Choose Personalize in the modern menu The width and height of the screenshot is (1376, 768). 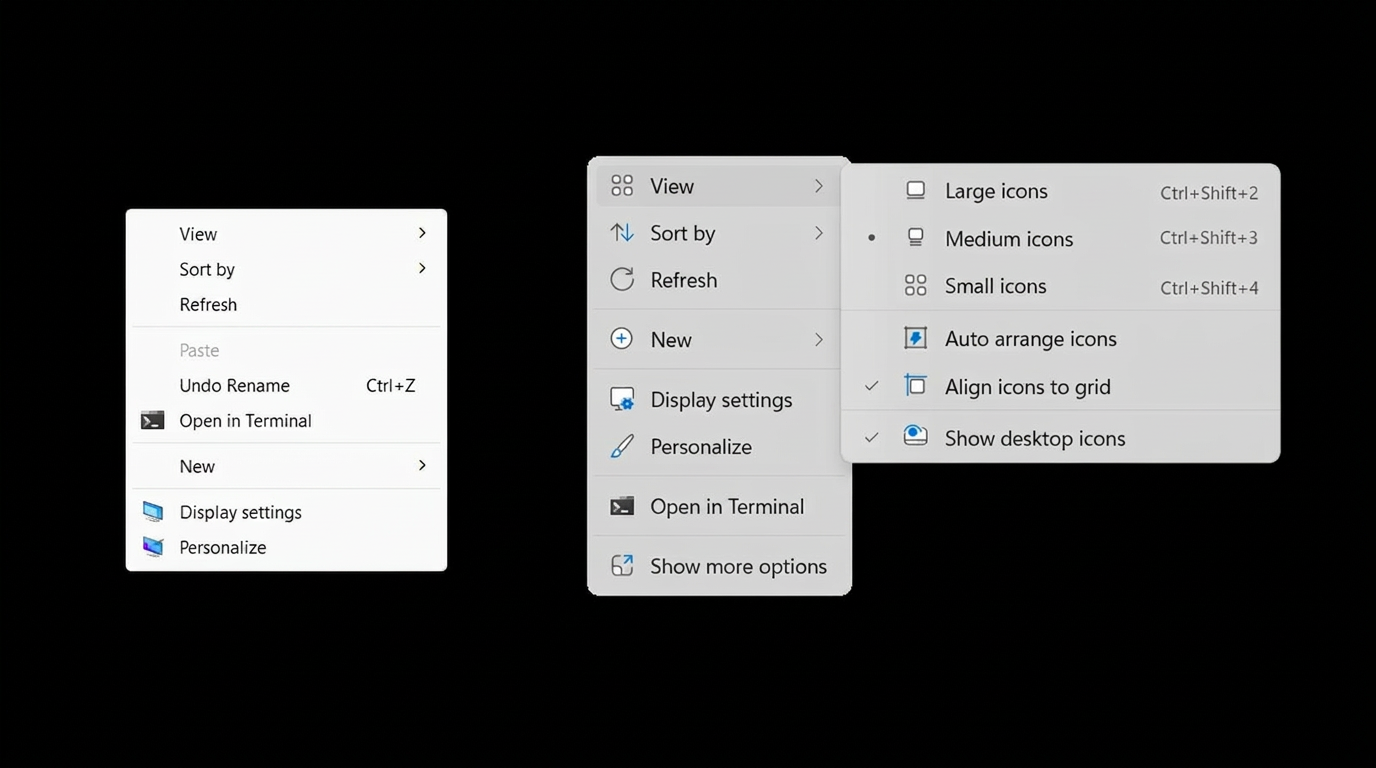(719, 446)
